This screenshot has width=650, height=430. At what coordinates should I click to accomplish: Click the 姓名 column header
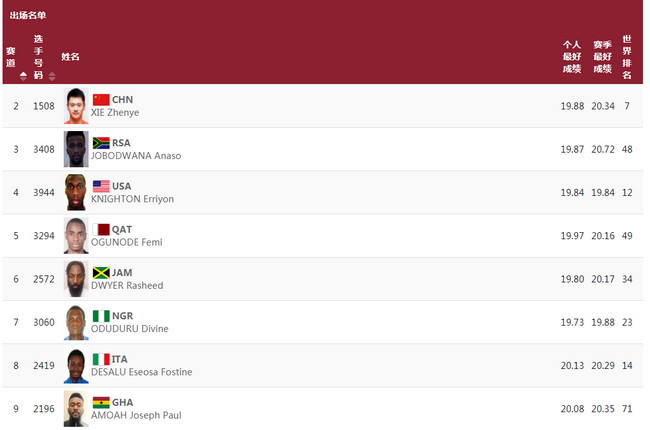pos(70,57)
